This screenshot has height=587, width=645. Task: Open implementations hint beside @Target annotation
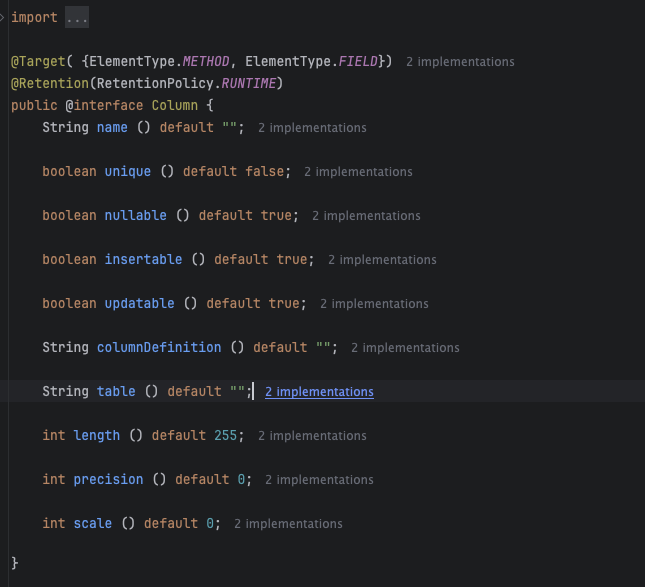[x=460, y=62]
